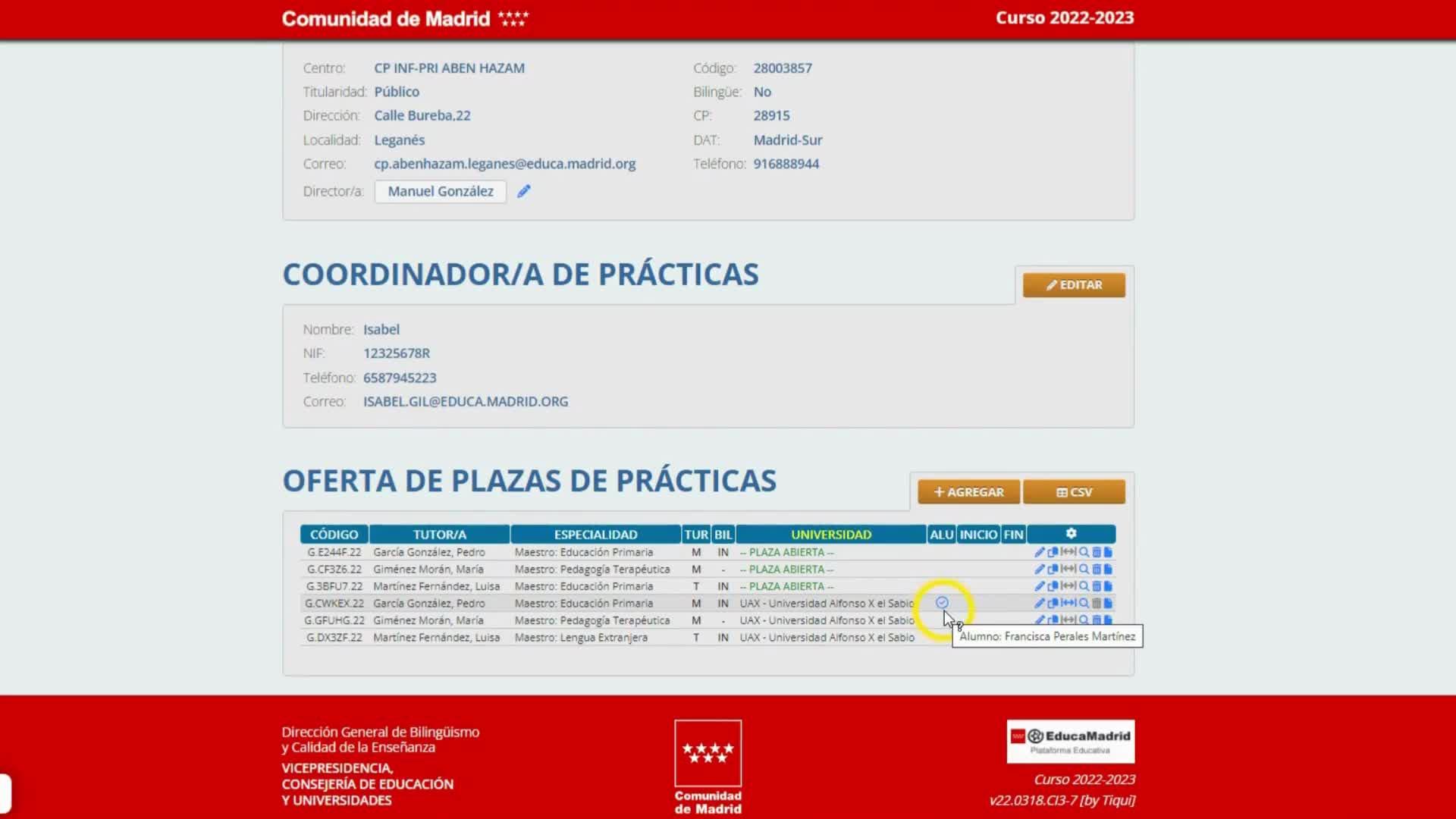The width and height of the screenshot is (1456, 819).
Task: Click the student check-circle icon in G.CWKEX.22 row
Action: 942,602
